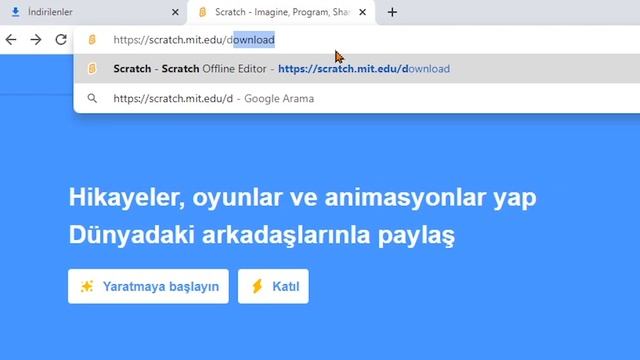This screenshot has height=360, width=640.
Task: Choose the Scratch Offline Editor suggestion
Action: (x=357, y=69)
